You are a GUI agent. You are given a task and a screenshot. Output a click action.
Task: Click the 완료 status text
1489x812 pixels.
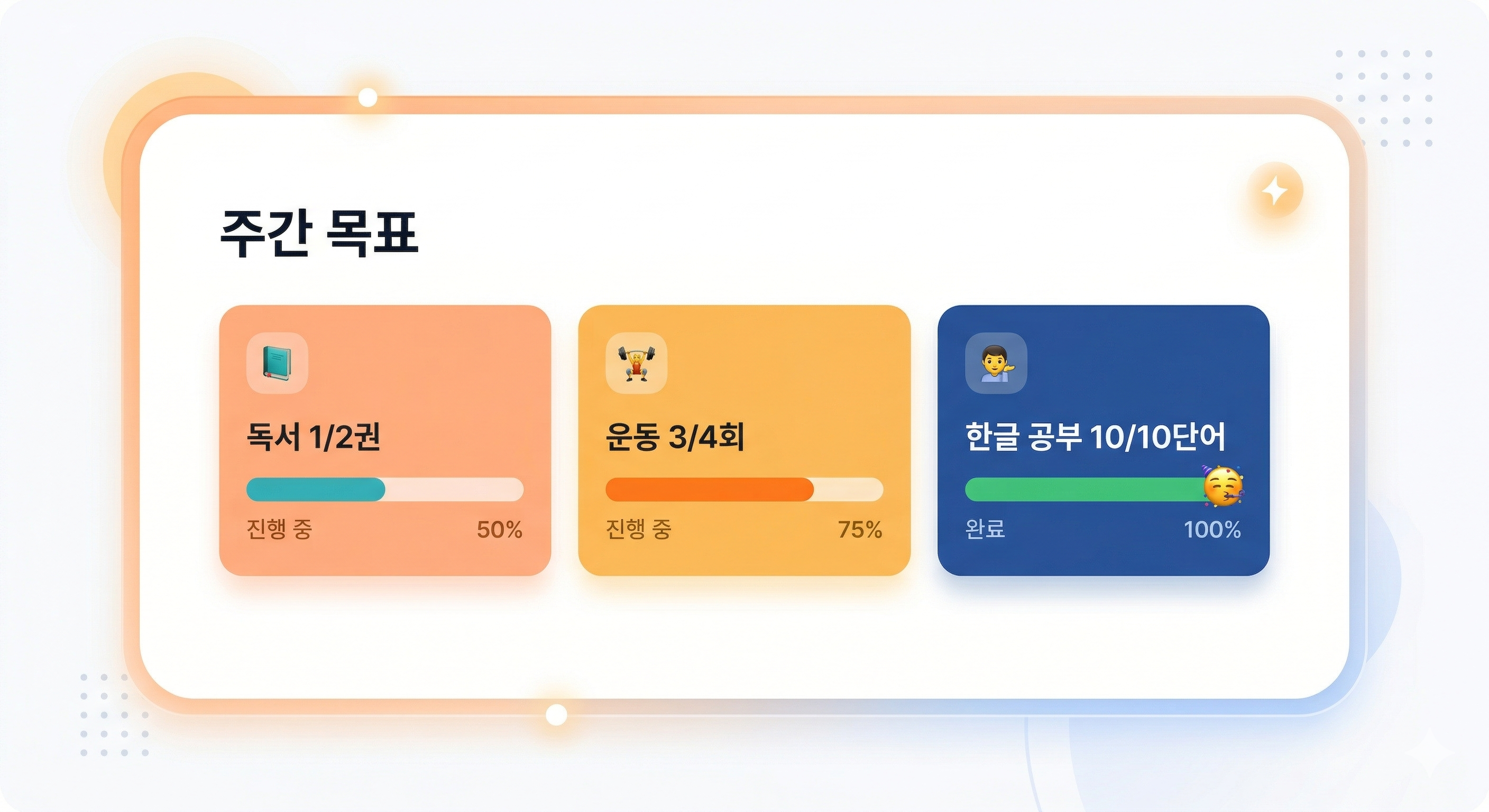[986, 529]
